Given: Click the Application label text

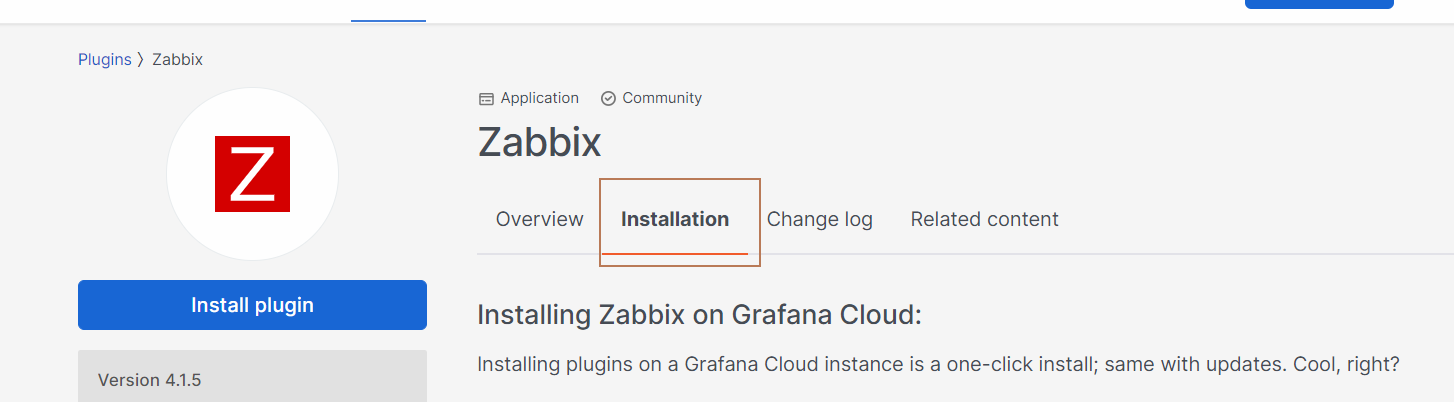Looking at the screenshot, I should pos(539,98).
